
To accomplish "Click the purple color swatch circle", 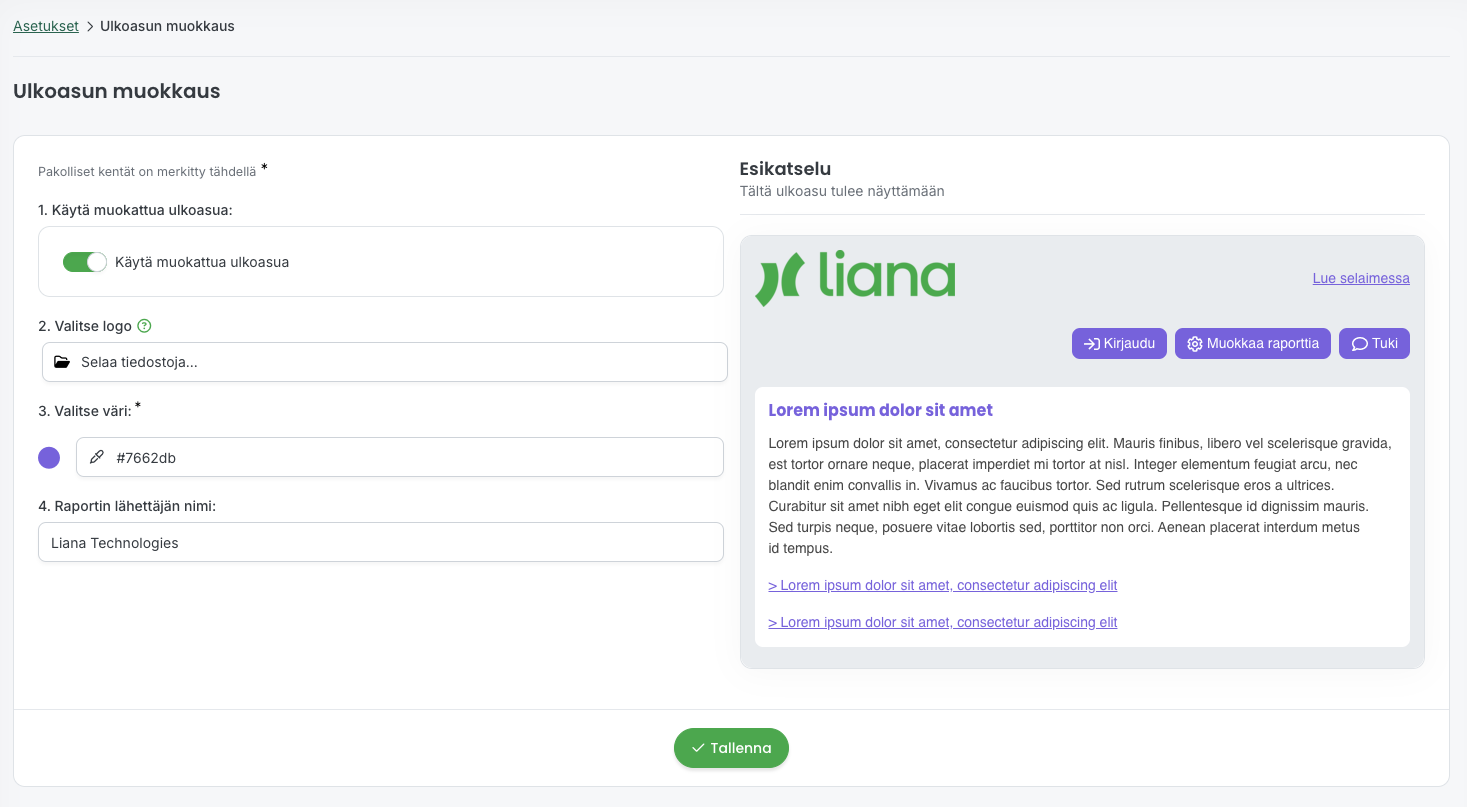I will click(49, 458).
